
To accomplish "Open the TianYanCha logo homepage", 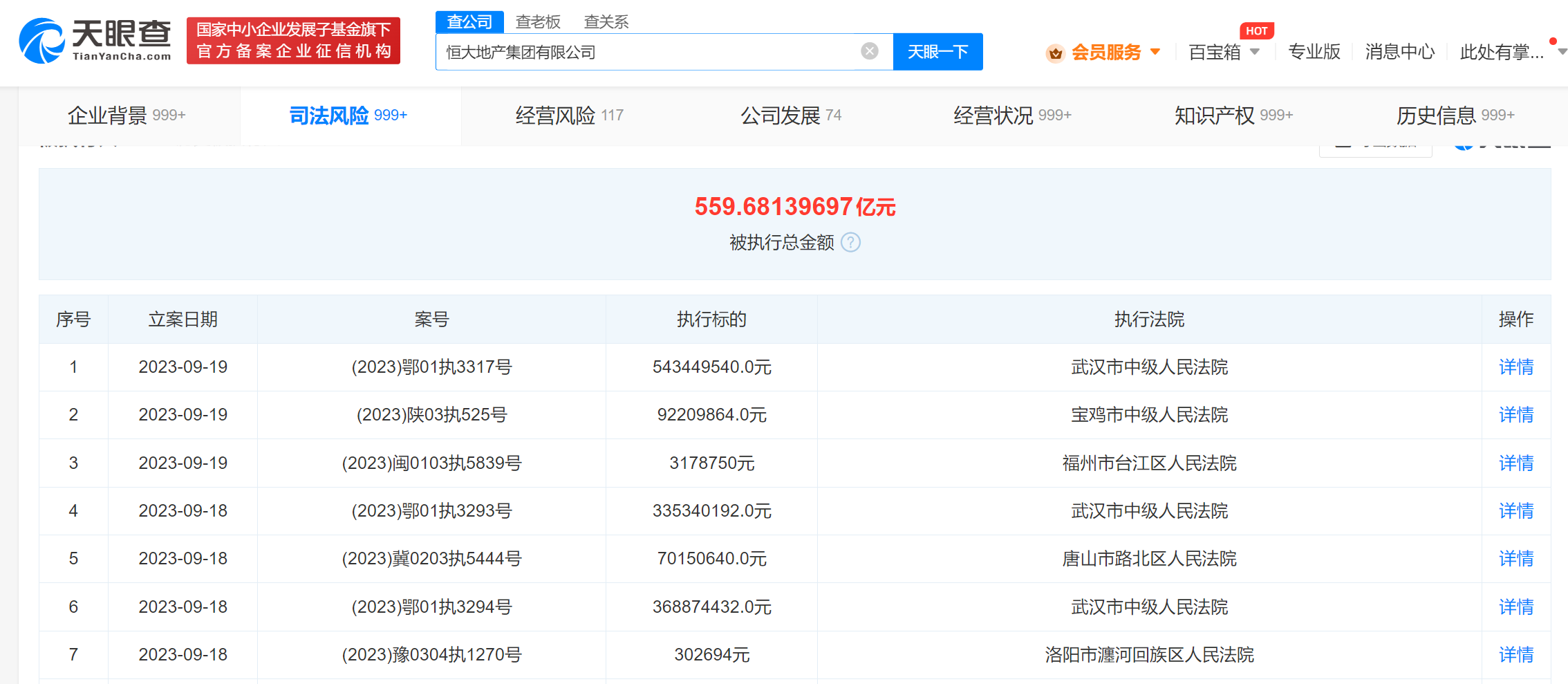I will (95, 41).
